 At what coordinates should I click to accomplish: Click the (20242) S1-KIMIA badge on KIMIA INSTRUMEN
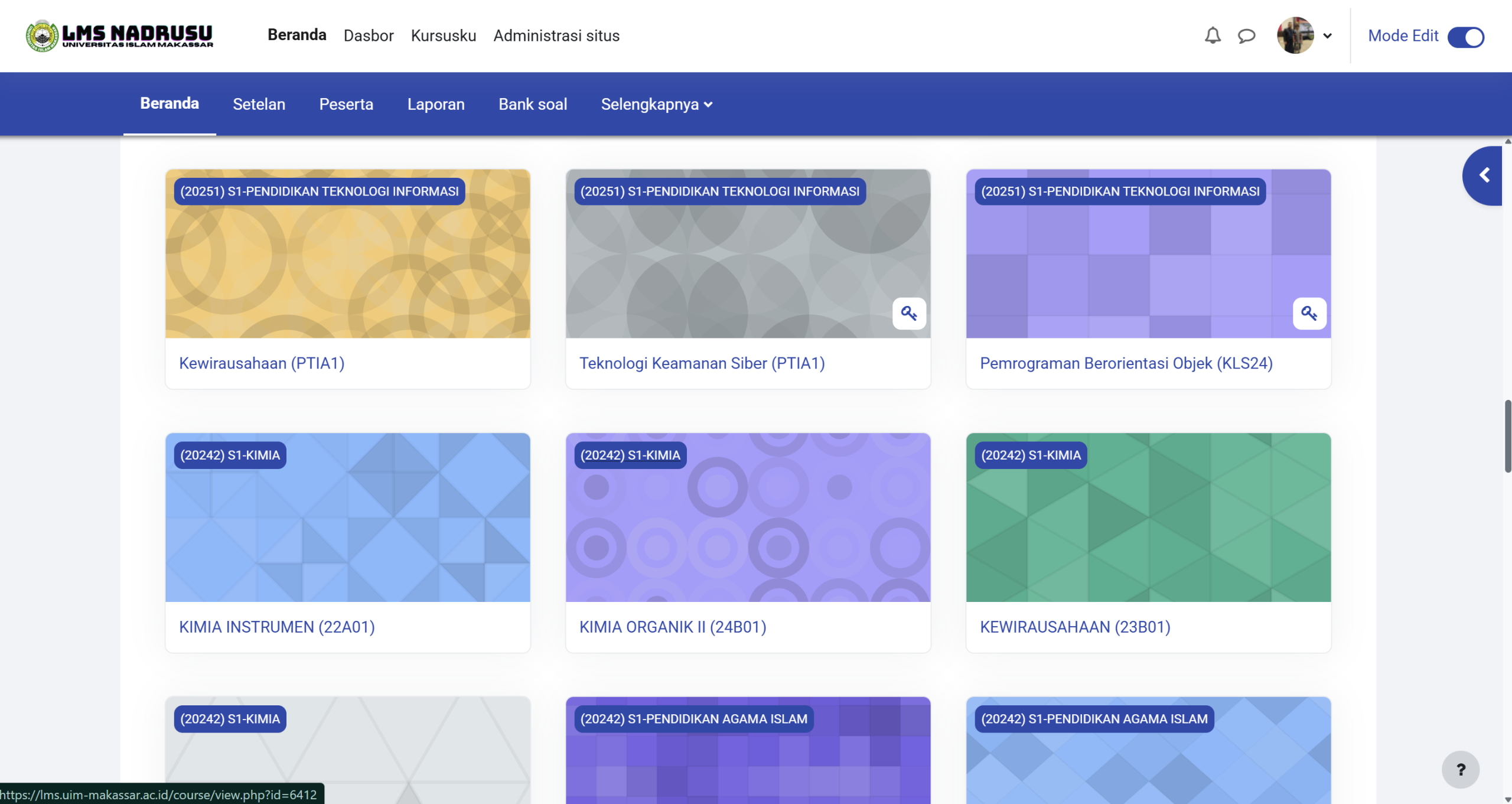[x=230, y=455]
